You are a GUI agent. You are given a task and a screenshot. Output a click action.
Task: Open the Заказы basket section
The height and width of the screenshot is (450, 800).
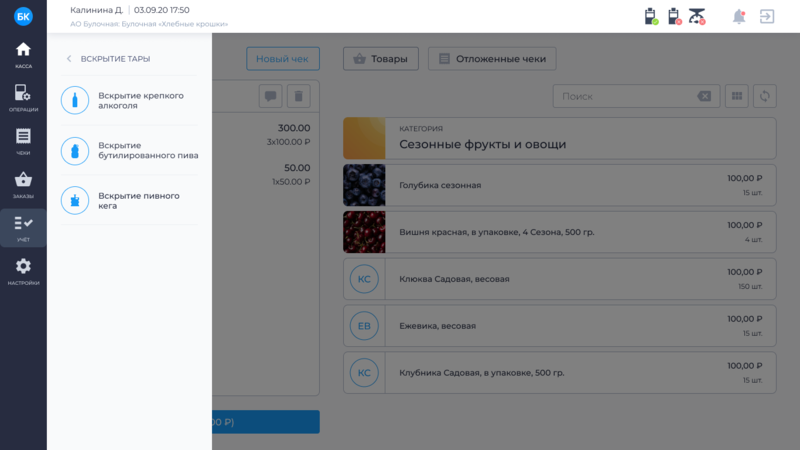(23, 184)
